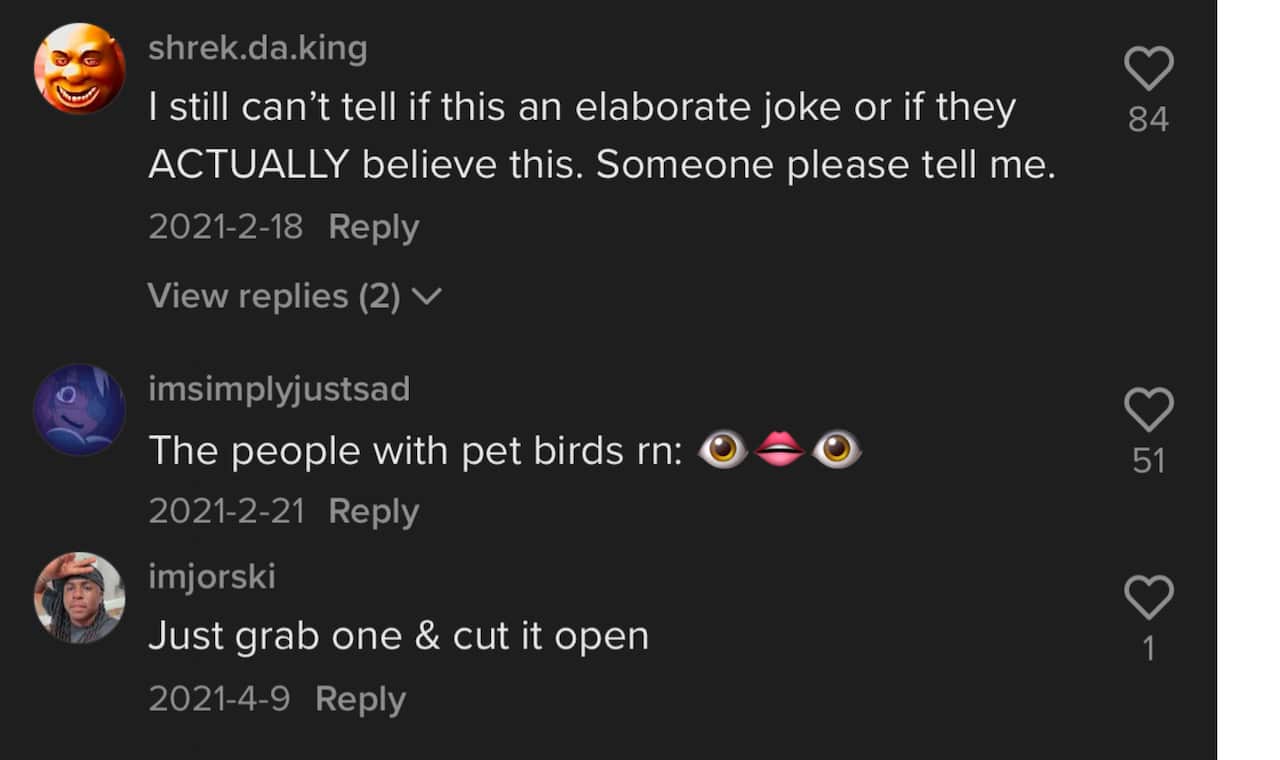1280x760 pixels.
Task: Tap the heart on imsimplyjustsad's comment
Action: (x=1148, y=410)
